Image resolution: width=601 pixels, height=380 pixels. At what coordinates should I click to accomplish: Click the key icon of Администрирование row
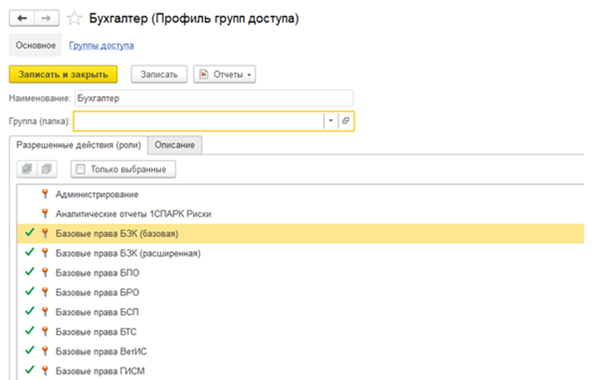[45, 194]
